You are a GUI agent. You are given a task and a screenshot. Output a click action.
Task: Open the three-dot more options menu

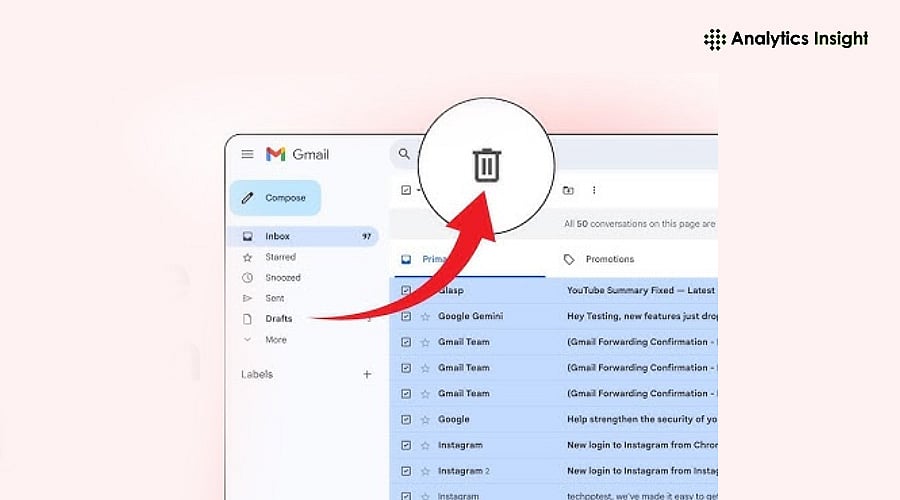(x=594, y=190)
